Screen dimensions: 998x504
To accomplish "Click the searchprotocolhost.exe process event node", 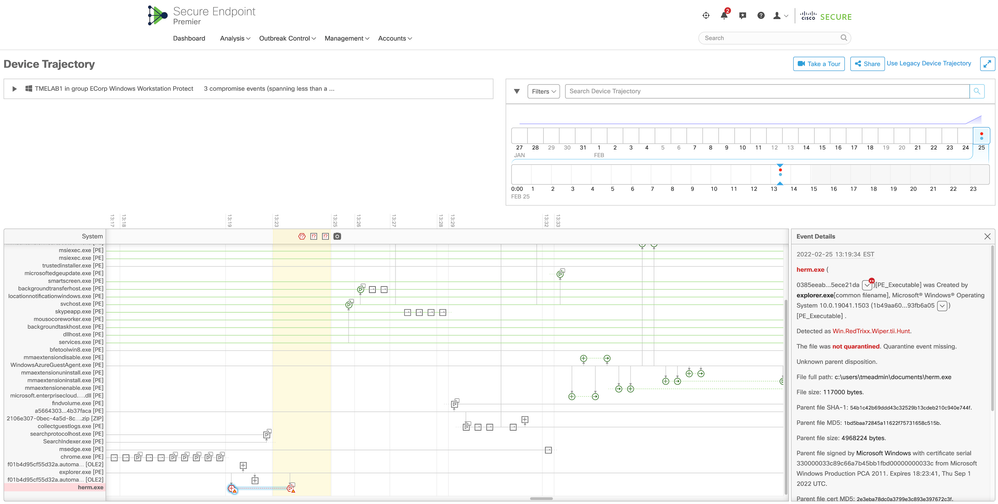I will coord(267,435).
